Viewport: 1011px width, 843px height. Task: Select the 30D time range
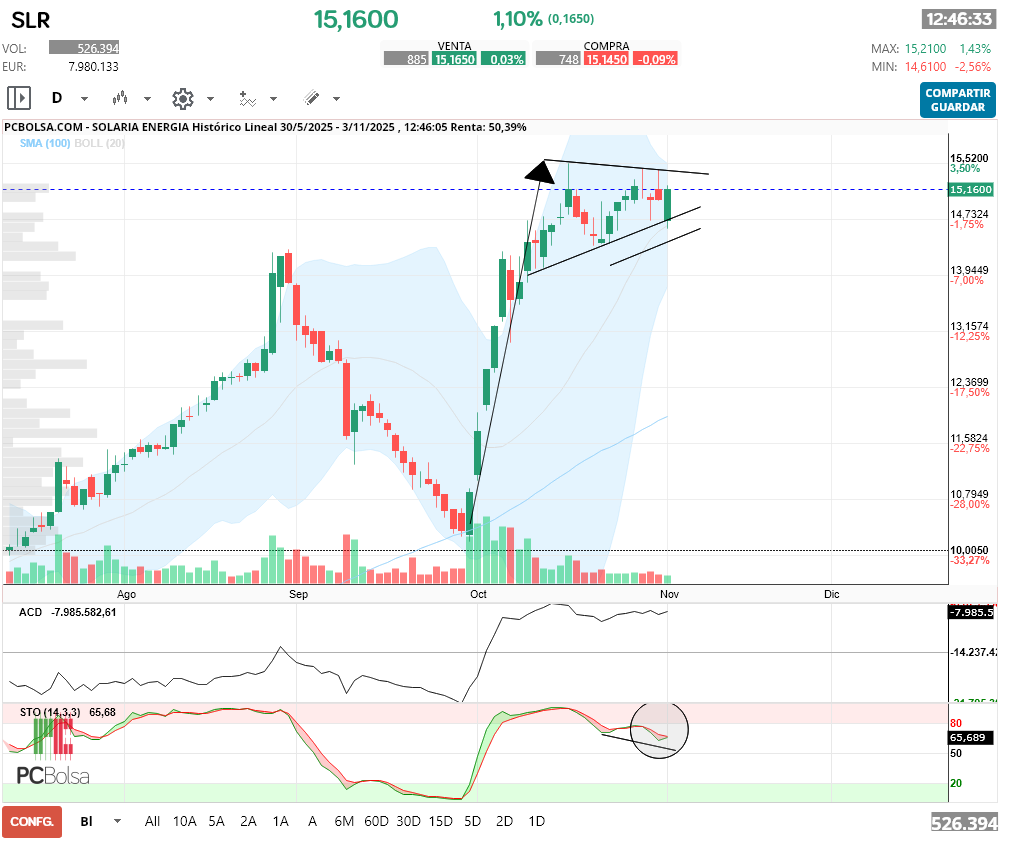(x=408, y=821)
